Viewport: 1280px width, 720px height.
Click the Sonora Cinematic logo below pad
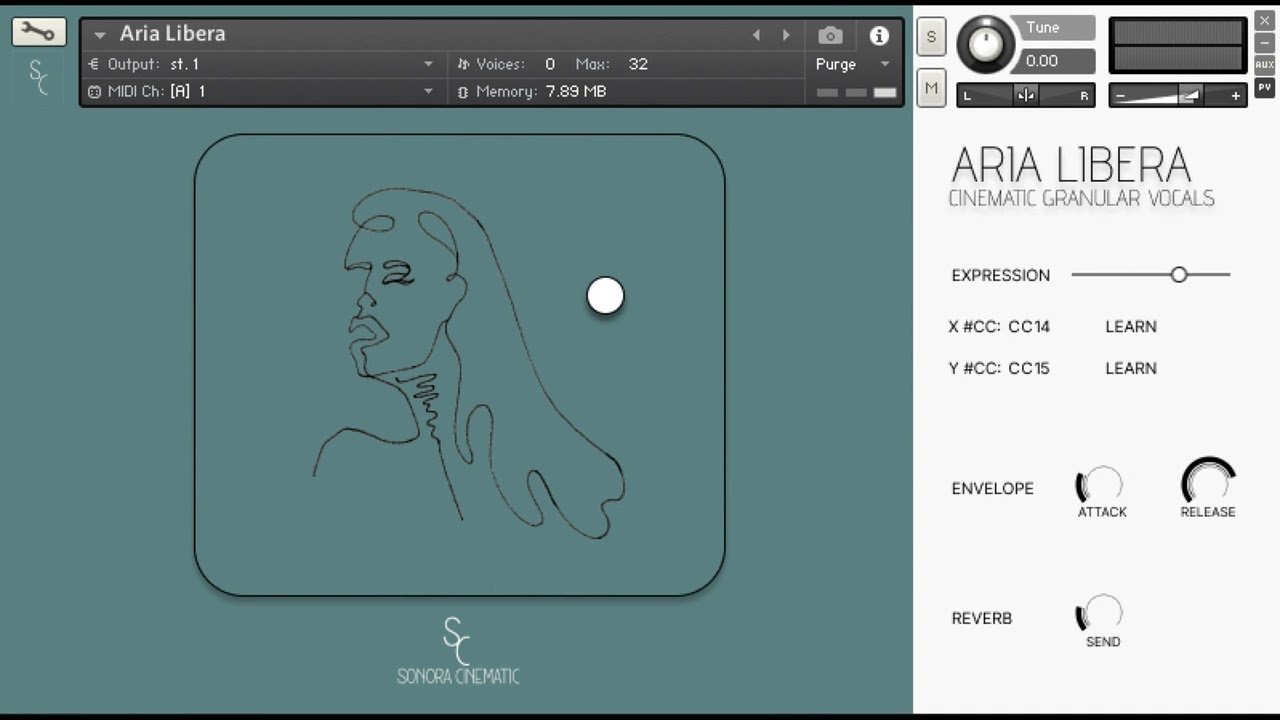tap(458, 651)
